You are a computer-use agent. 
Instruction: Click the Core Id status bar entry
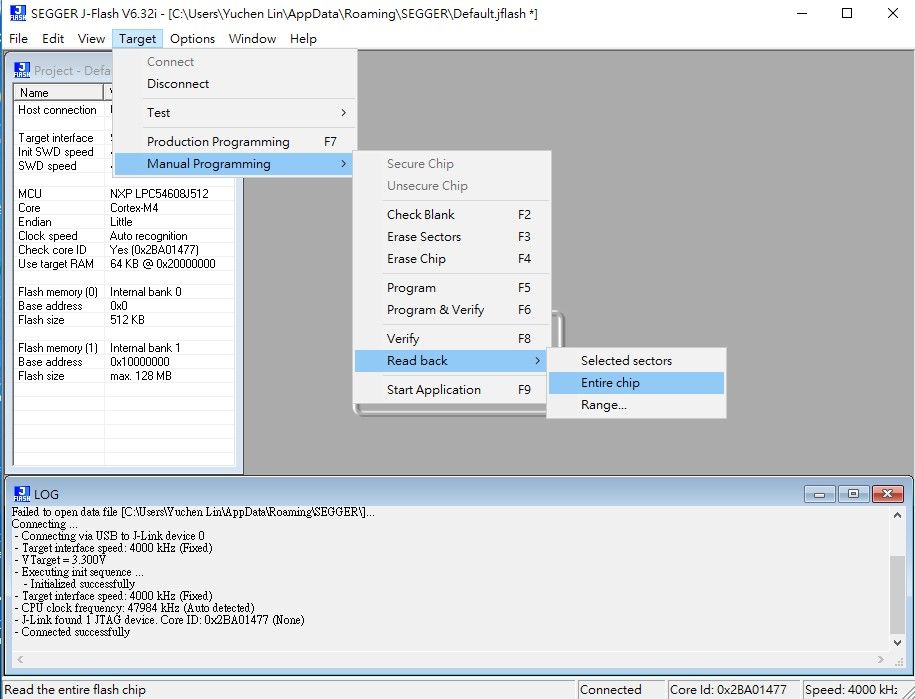click(733, 690)
